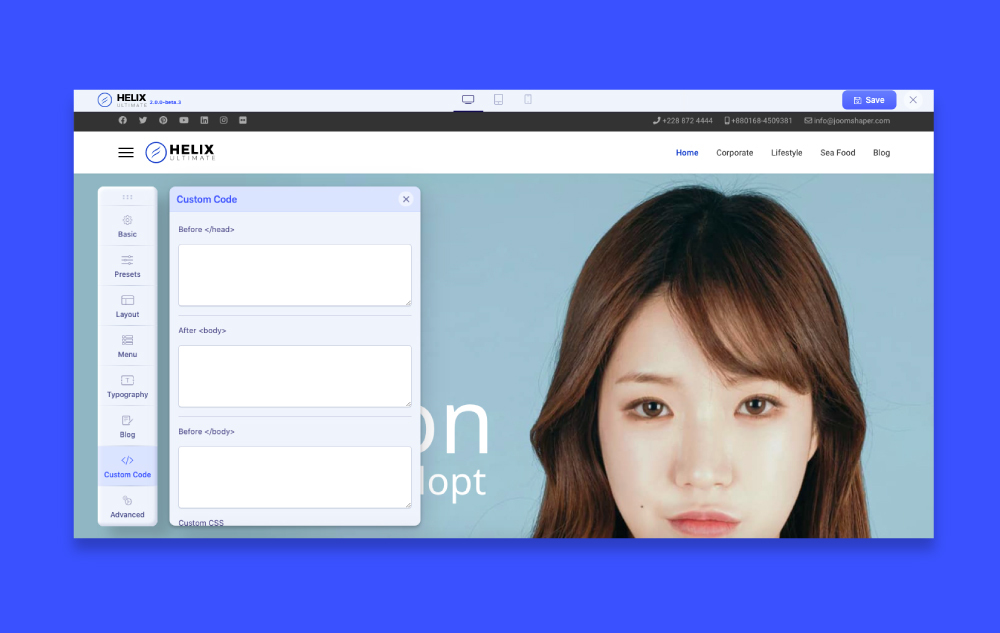Image resolution: width=1000 pixels, height=633 pixels.
Task: Open the Twitter social icon
Action: click(143, 120)
